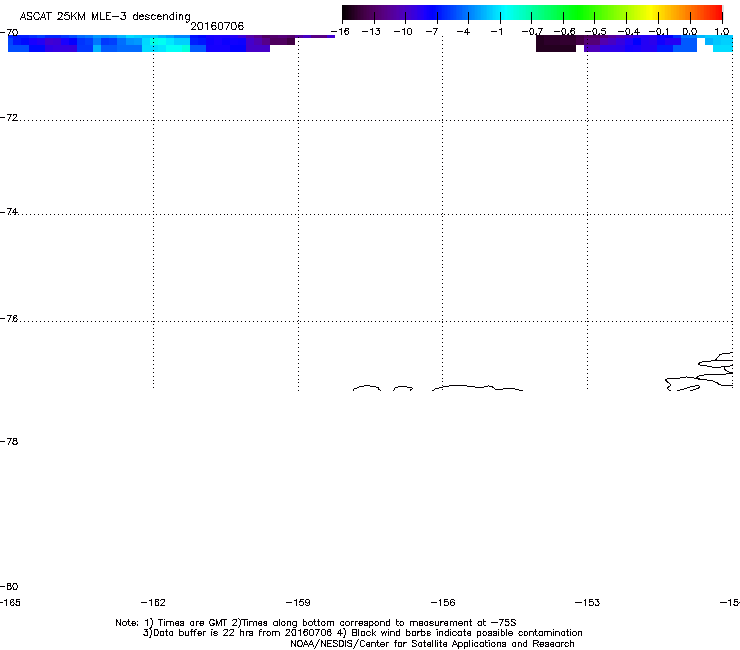Click the '-4' color scale label
The width and height of the screenshot is (740, 650).
[x=463, y=32]
